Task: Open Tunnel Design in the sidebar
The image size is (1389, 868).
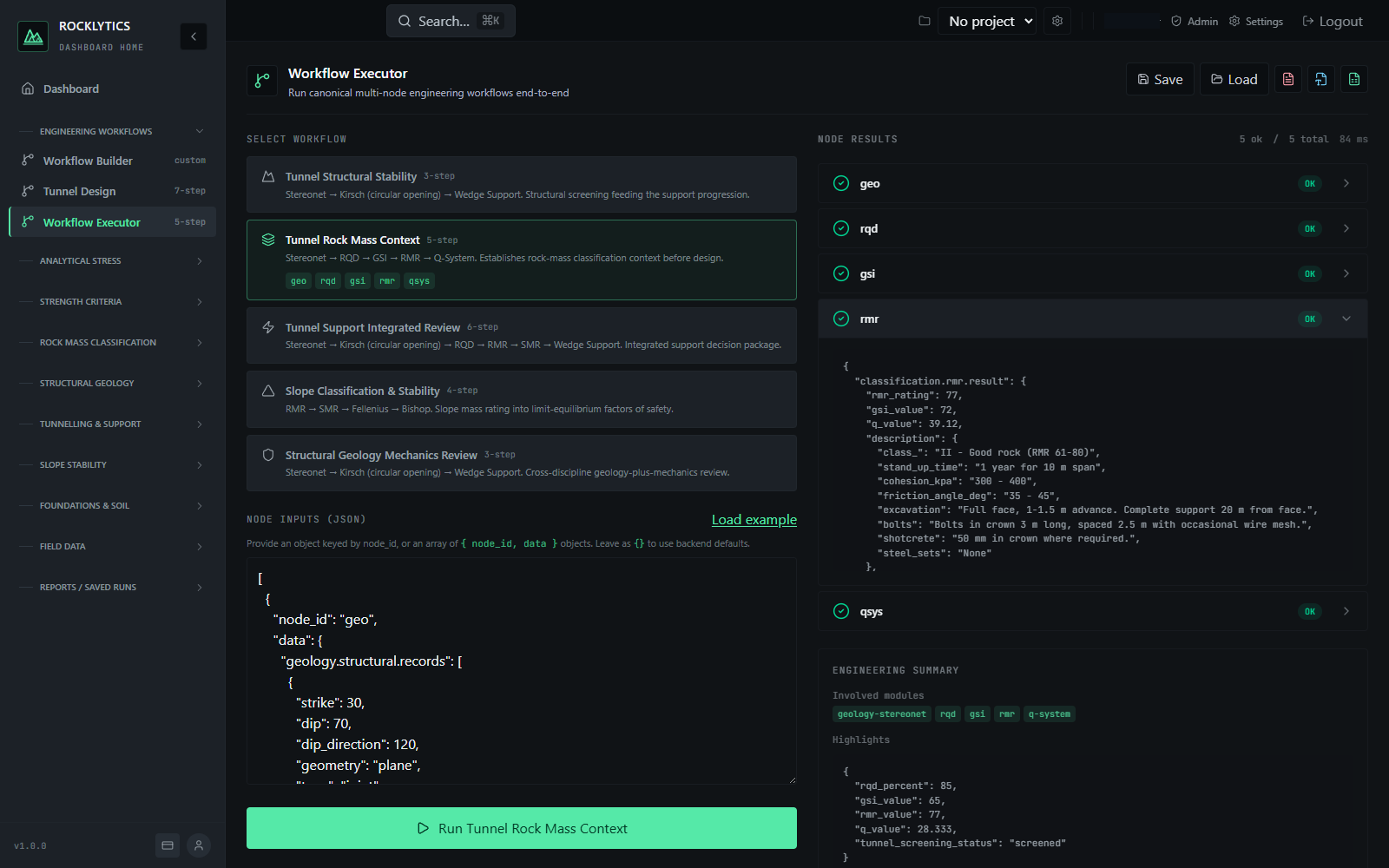Action: [x=113, y=191]
